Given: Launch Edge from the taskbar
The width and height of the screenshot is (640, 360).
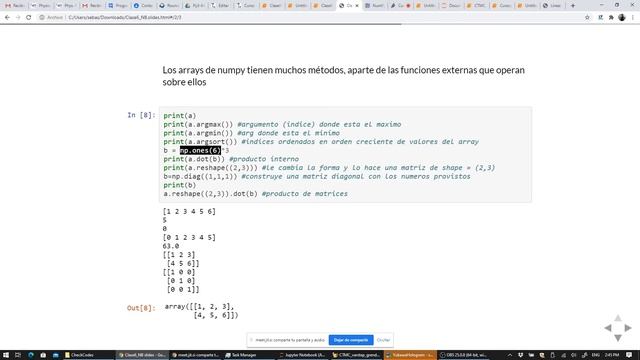Looking at the screenshot, I should coord(31,355).
